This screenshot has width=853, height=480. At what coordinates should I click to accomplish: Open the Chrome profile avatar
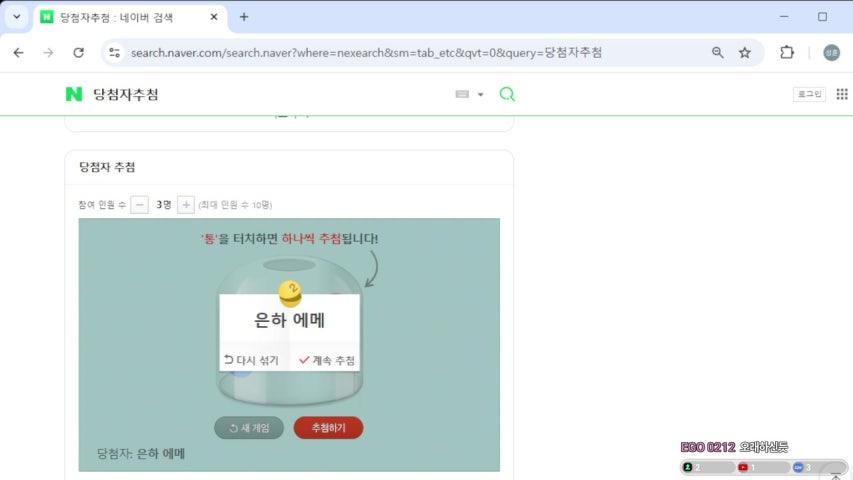pos(831,53)
